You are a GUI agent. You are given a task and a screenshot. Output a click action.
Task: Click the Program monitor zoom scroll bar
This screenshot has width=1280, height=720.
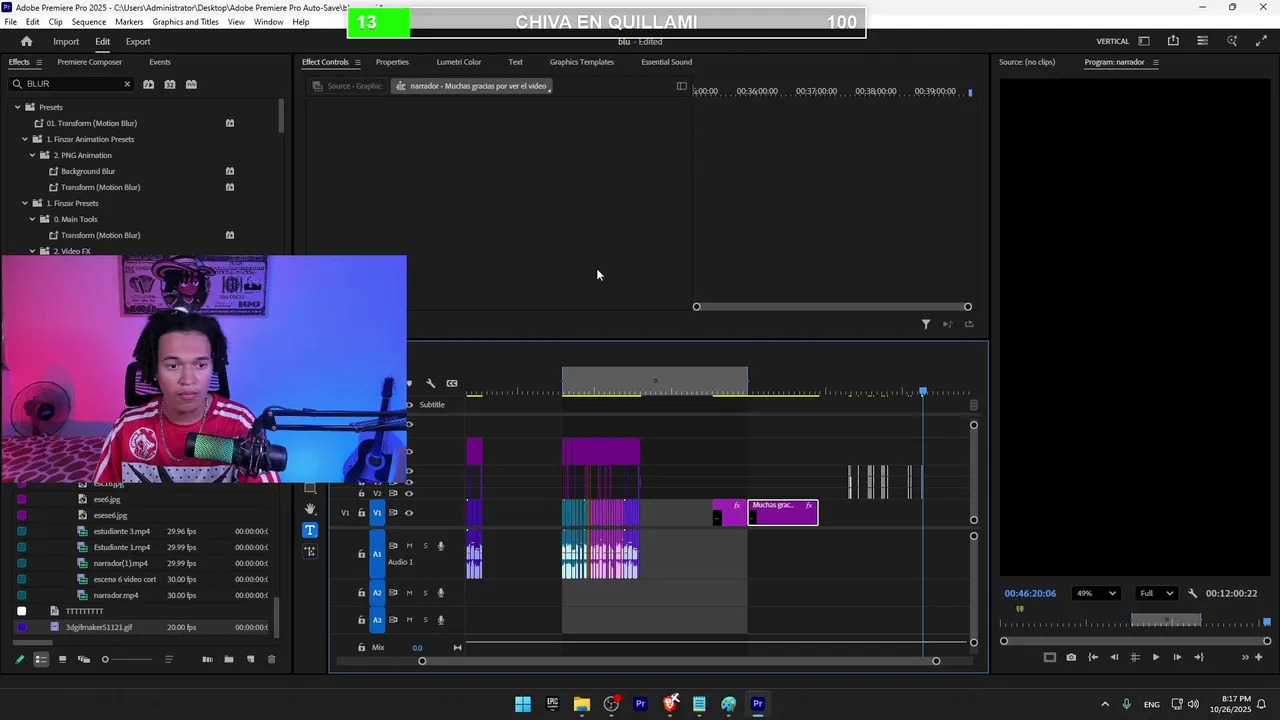click(x=1135, y=641)
